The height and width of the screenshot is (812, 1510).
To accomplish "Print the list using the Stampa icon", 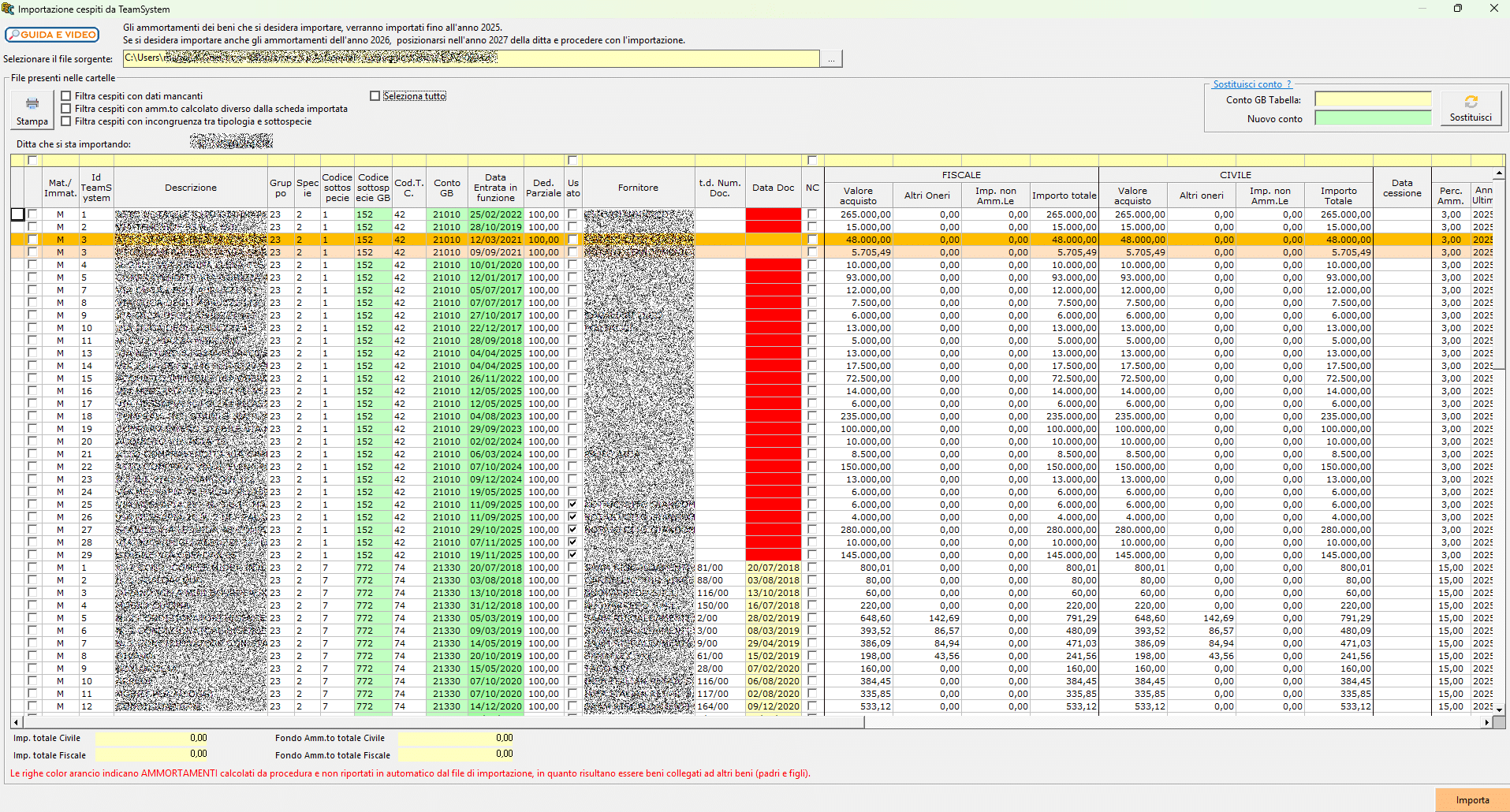I will click(x=32, y=109).
